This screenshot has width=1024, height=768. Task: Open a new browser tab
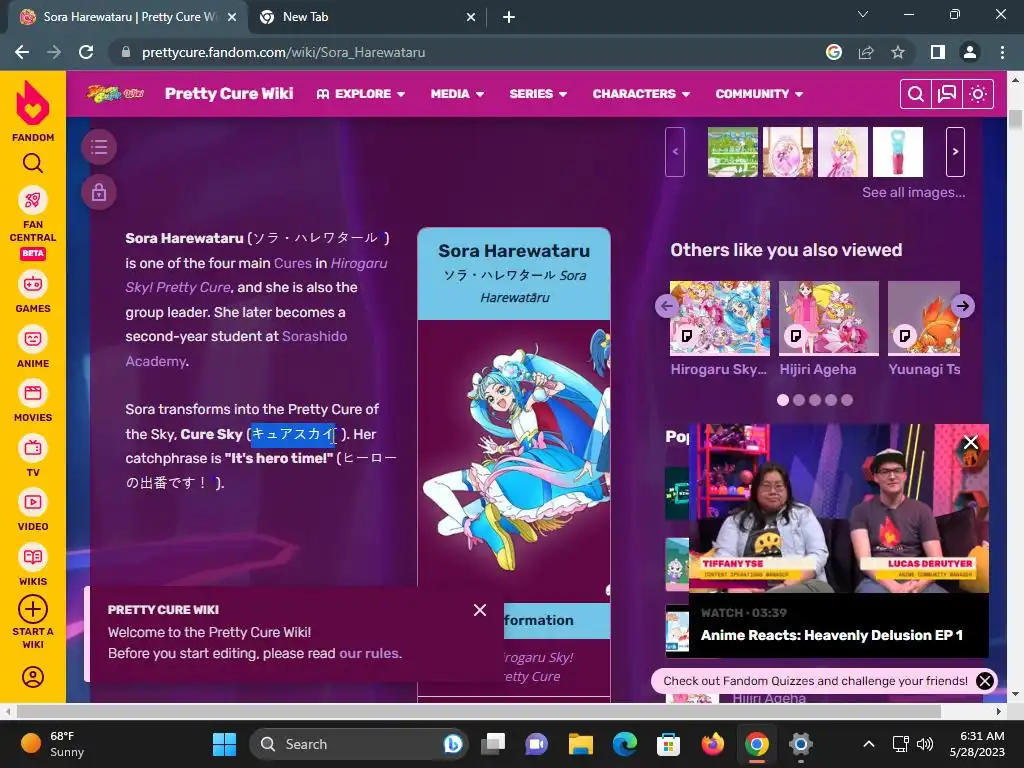(x=509, y=17)
